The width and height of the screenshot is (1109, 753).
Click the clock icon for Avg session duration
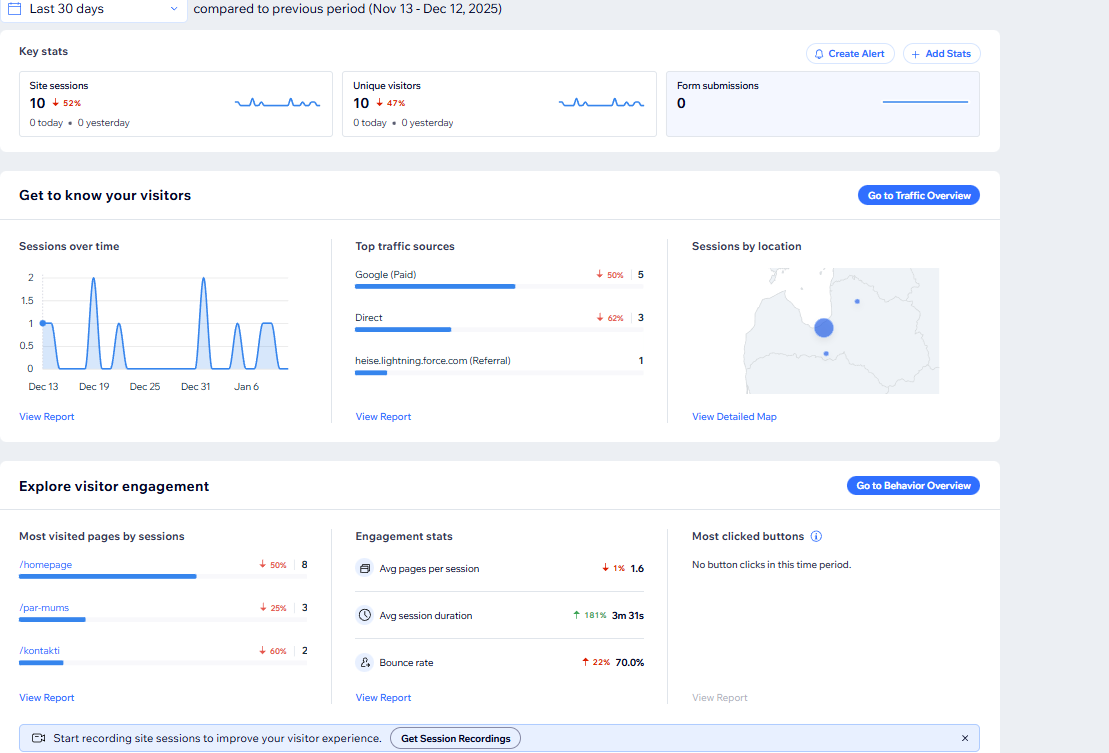pos(365,616)
